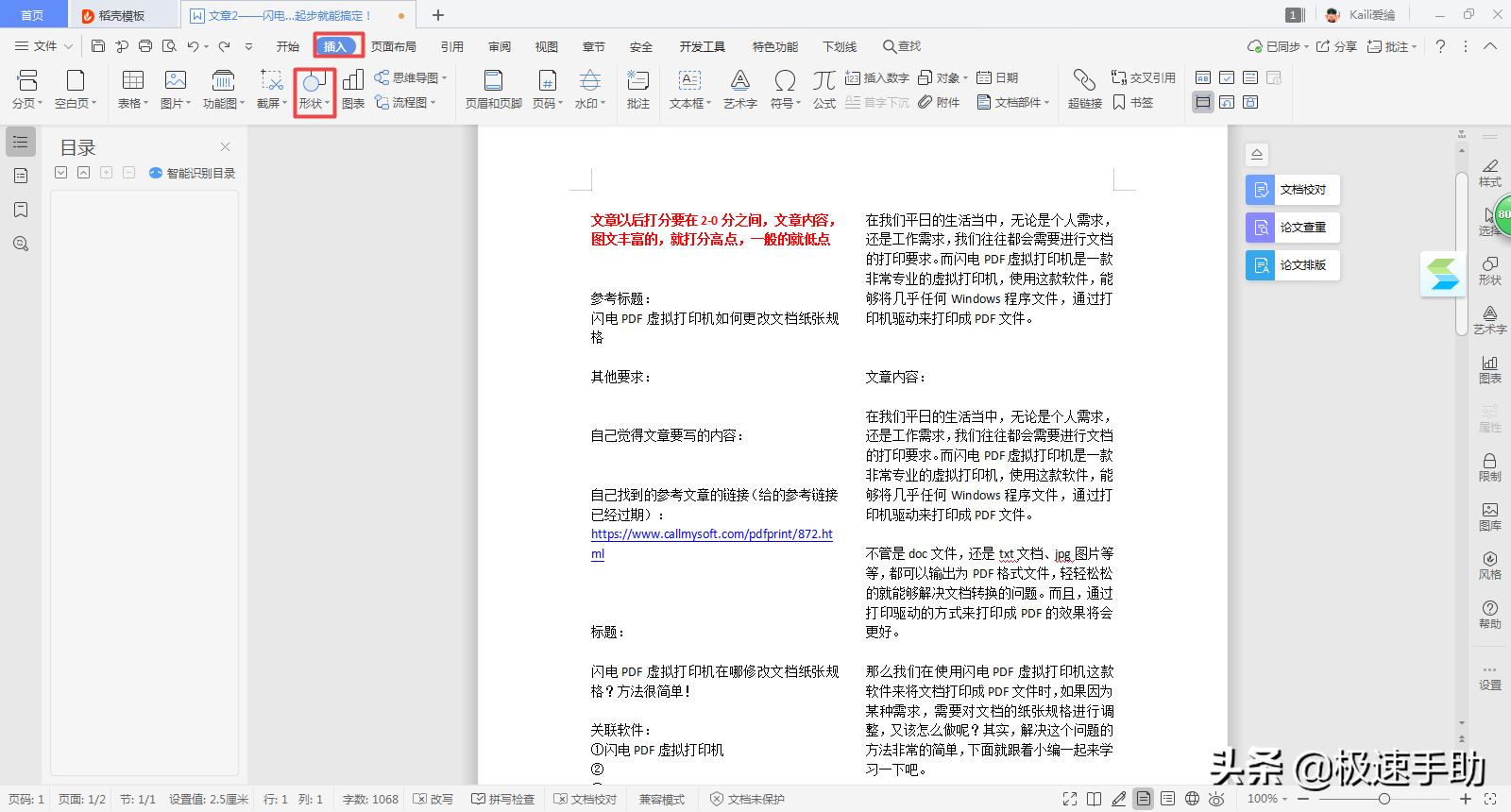Switch to page view in status bar
The width and height of the screenshot is (1511, 812).
1144,799
